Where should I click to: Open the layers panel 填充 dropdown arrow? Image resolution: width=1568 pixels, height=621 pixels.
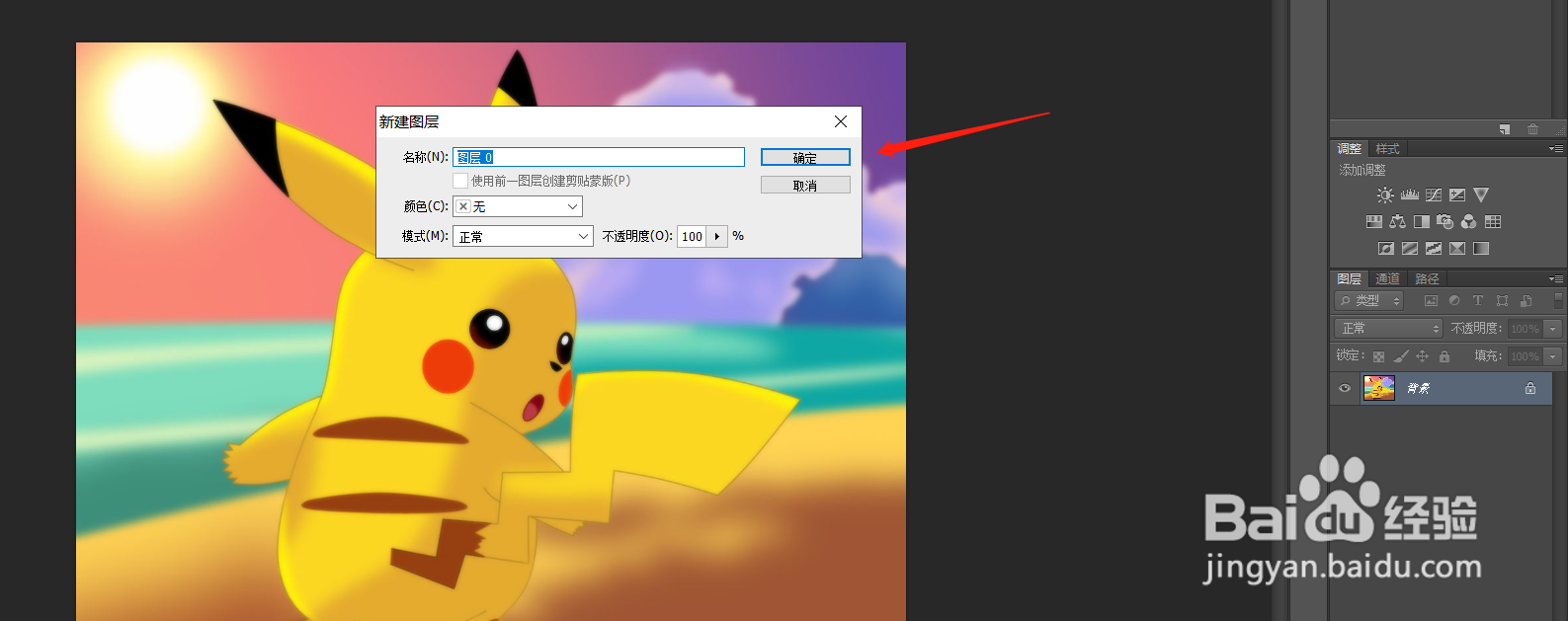pyautogui.click(x=1553, y=356)
